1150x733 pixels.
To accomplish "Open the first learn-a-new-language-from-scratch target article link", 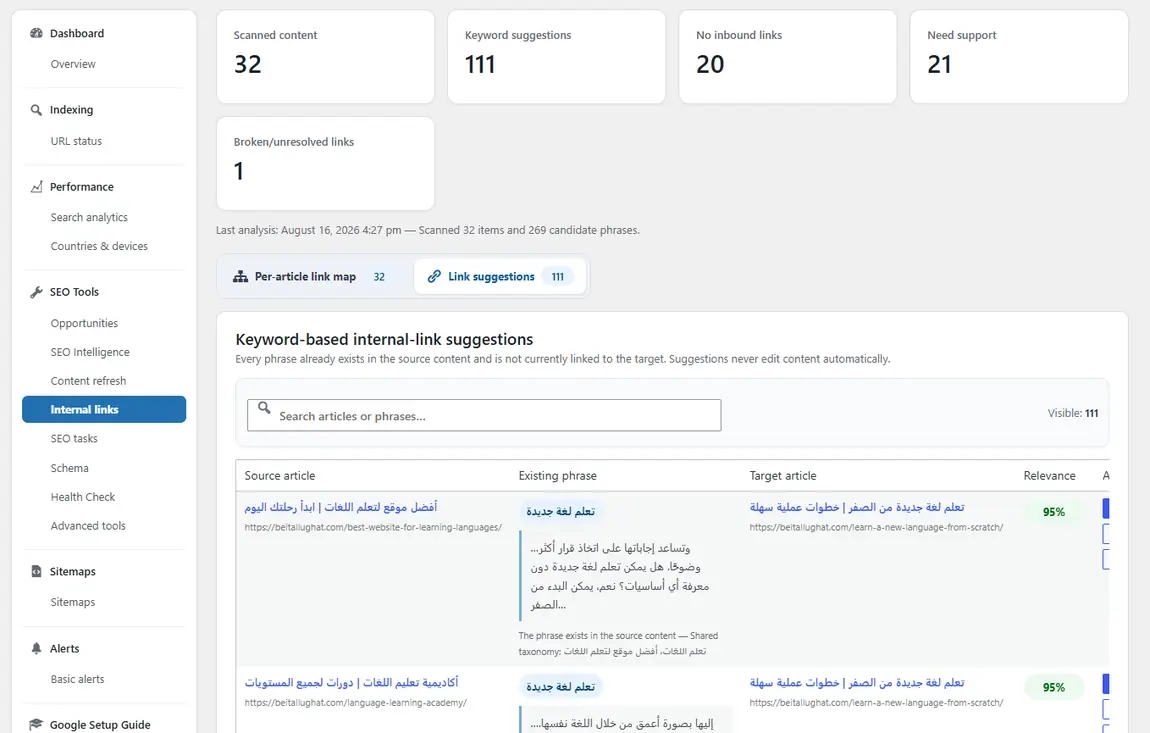I will pyautogui.click(x=857, y=507).
